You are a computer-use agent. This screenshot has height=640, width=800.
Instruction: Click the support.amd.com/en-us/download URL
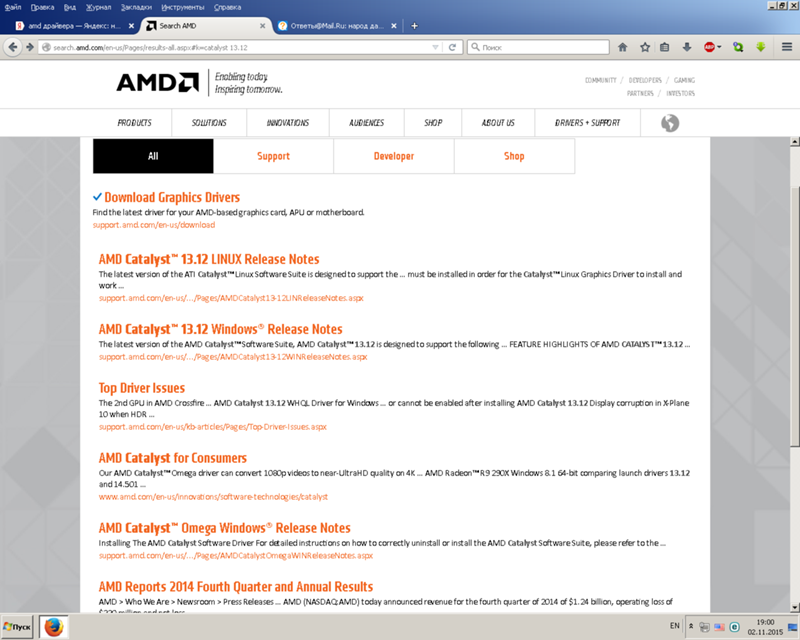pos(154,225)
